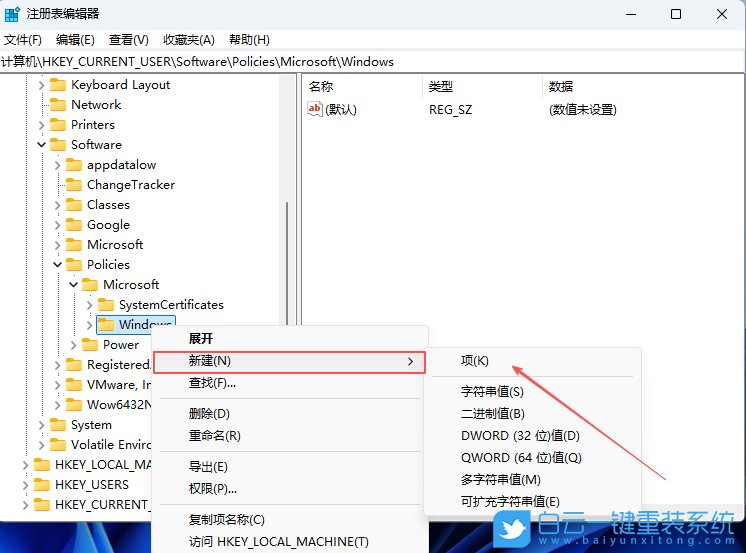Choose 权限(P)... in the context menu
The height and width of the screenshot is (553, 746).
pyautogui.click(x=290, y=489)
